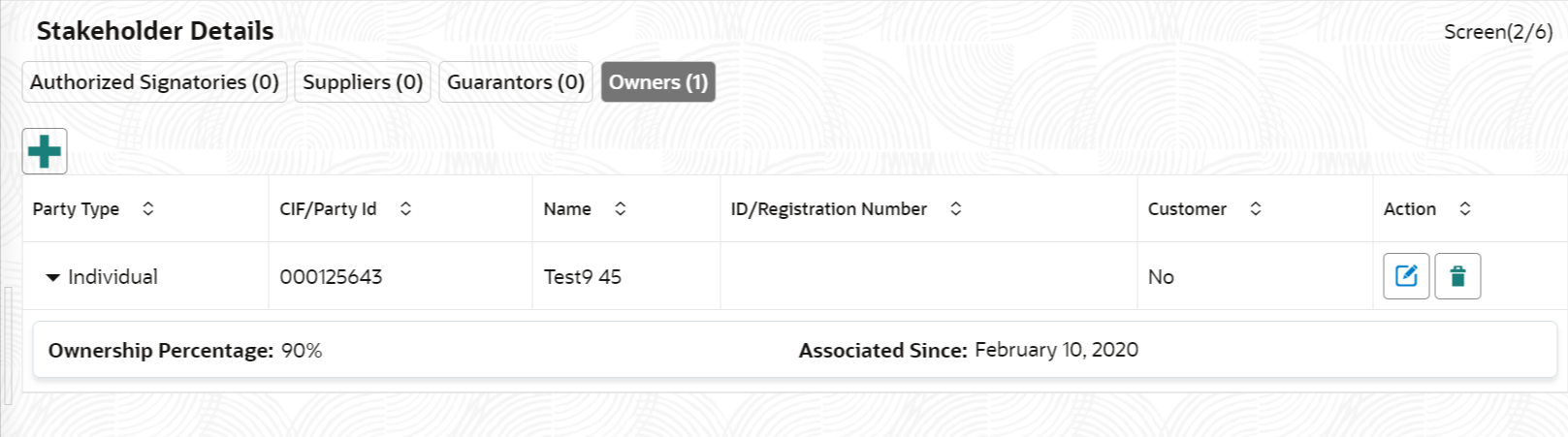Select the Owners (1) tab
Screen dimensions: 1568x437
coord(658,82)
